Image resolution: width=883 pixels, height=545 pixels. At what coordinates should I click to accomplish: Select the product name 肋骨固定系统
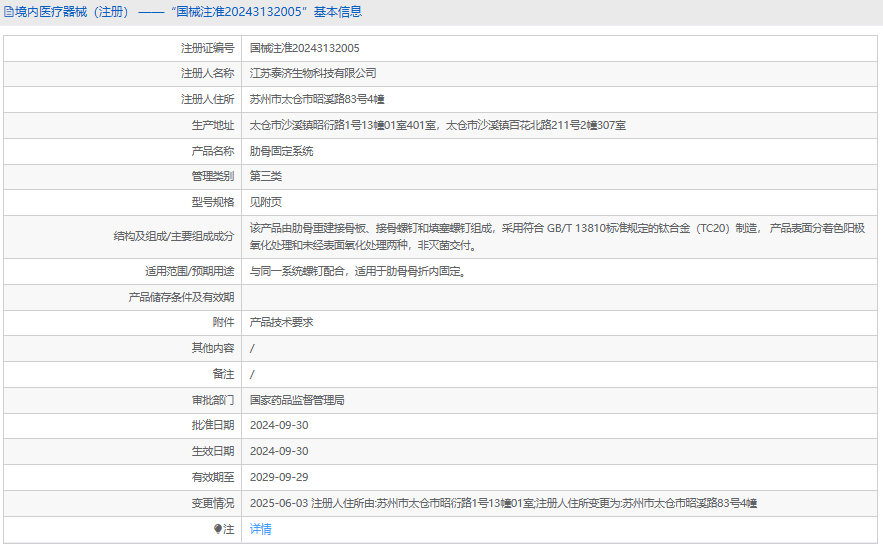pyautogui.click(x=281, y=151)
